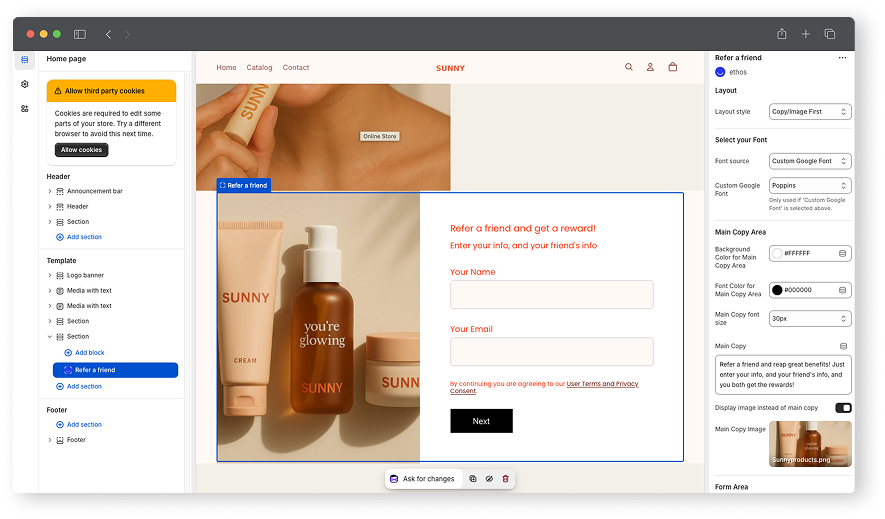Image resolution: width=885 pixels, height=519 pixels.
Task: Click the Your Email input field
Action: coord(552,351)
